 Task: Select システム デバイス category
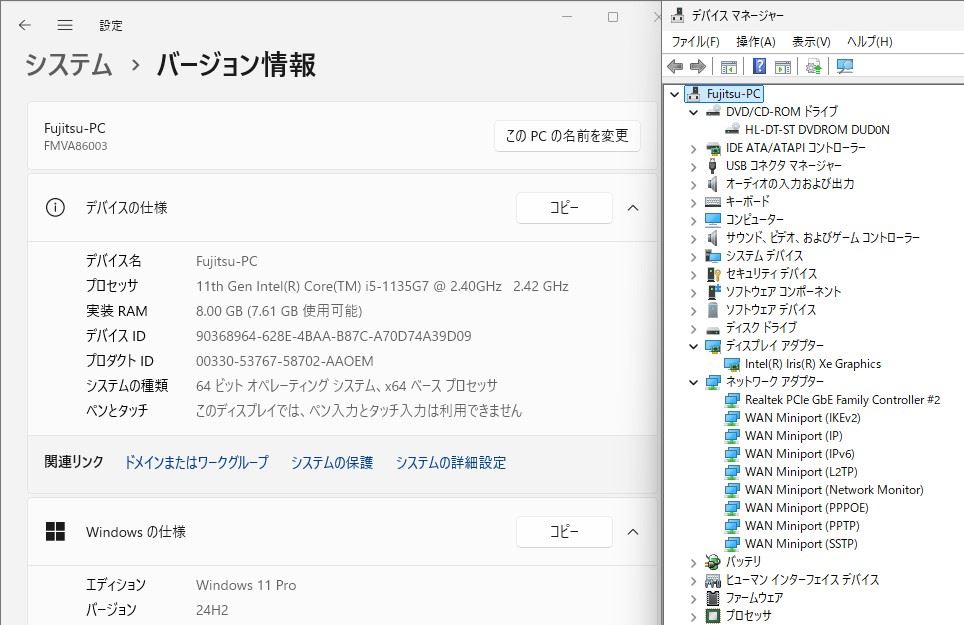[x=764, y=256]
